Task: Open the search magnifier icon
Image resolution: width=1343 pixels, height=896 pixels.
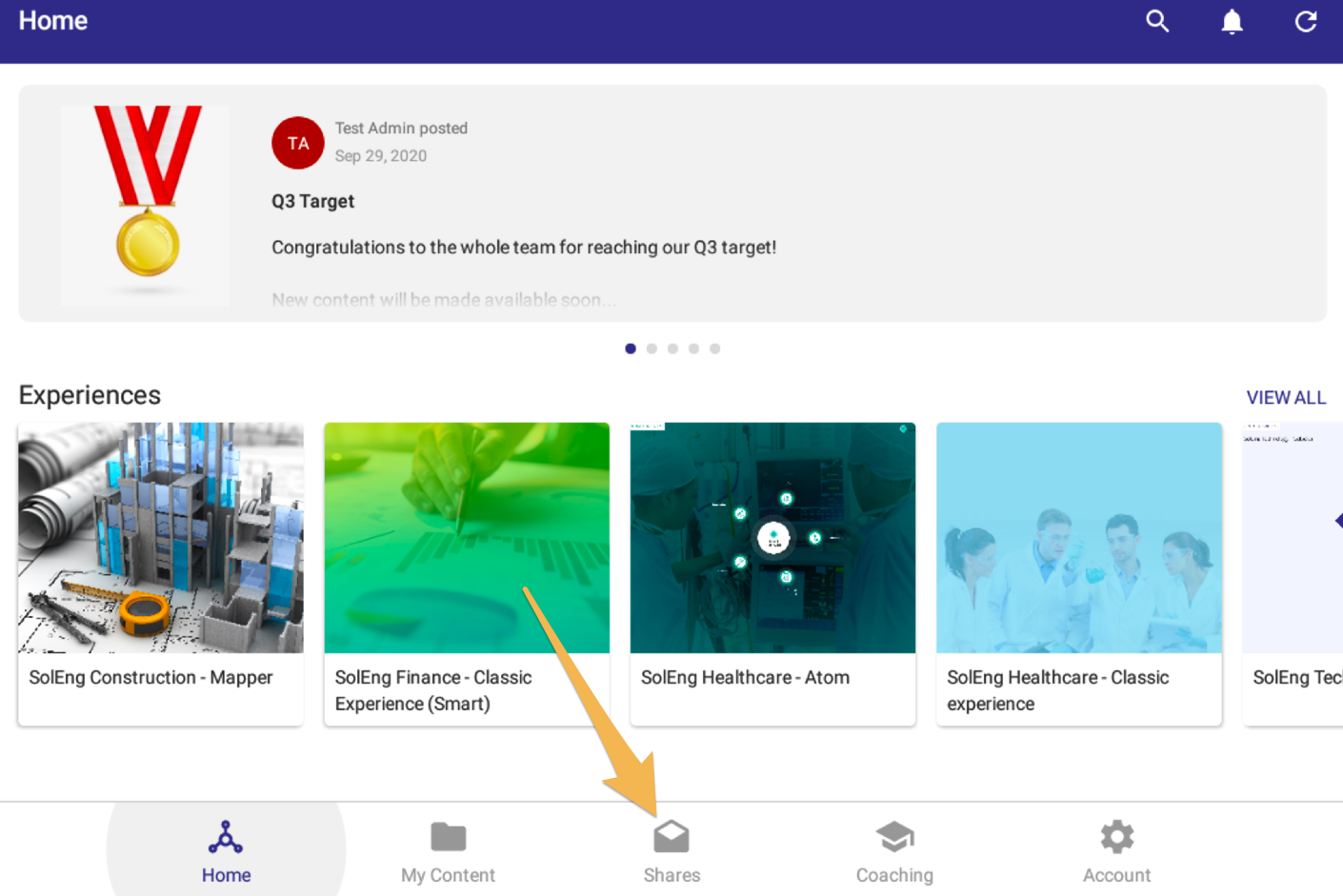Action: [x=1156, y=21]
